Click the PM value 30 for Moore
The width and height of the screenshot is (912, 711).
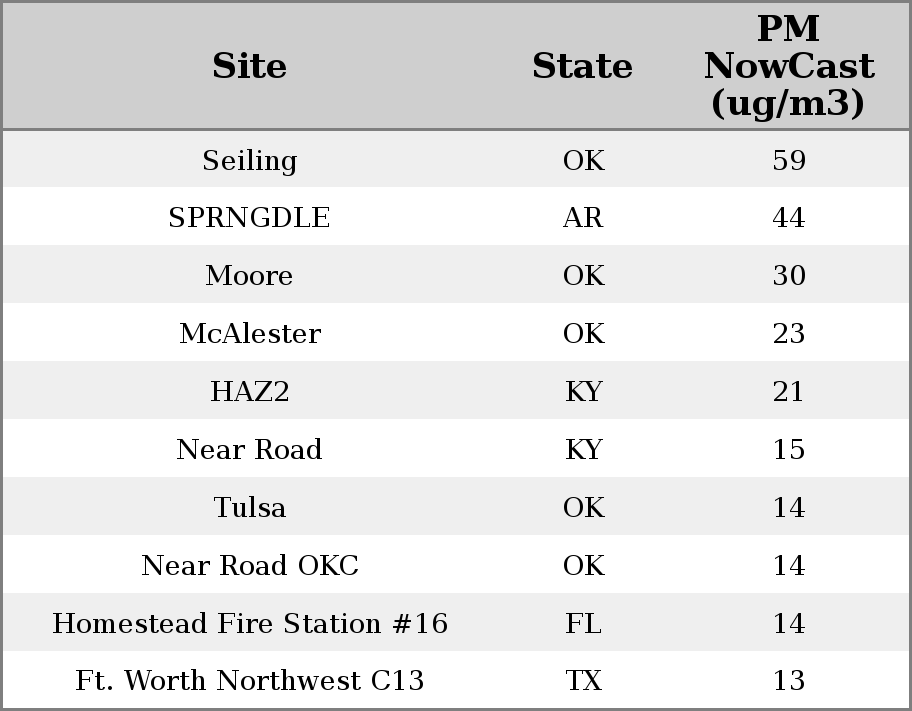click(788, 276)
